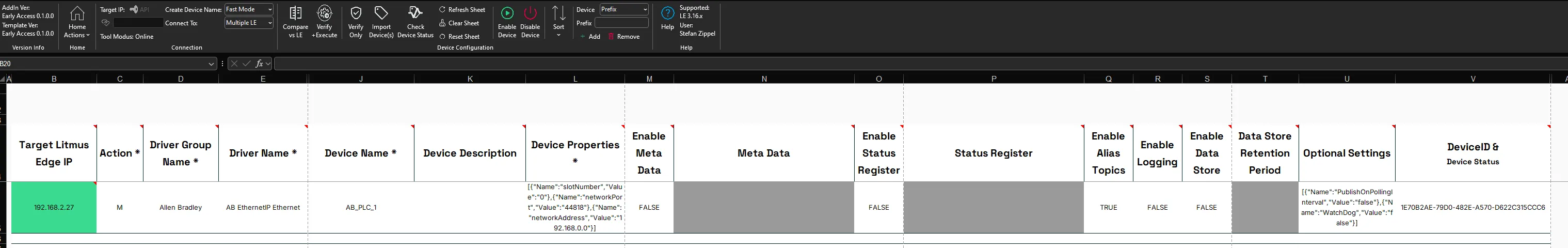Select column E header
This screenshot has width=1568, height=248.
coord(263,79)
